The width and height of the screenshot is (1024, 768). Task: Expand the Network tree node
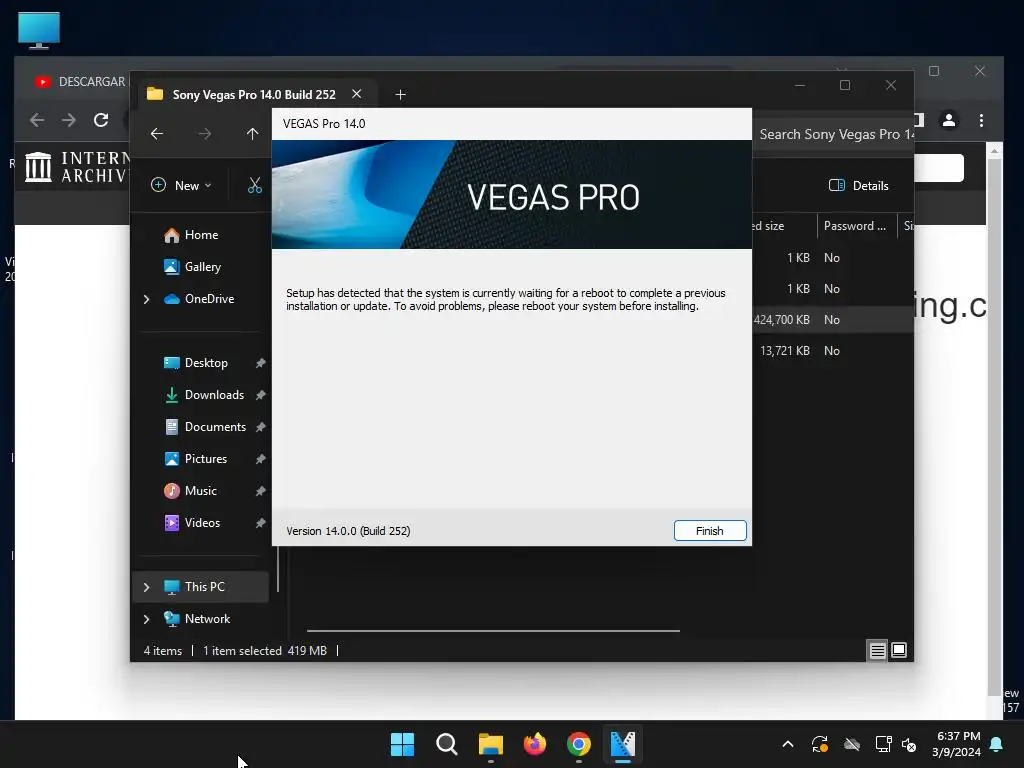coord(146,619)
